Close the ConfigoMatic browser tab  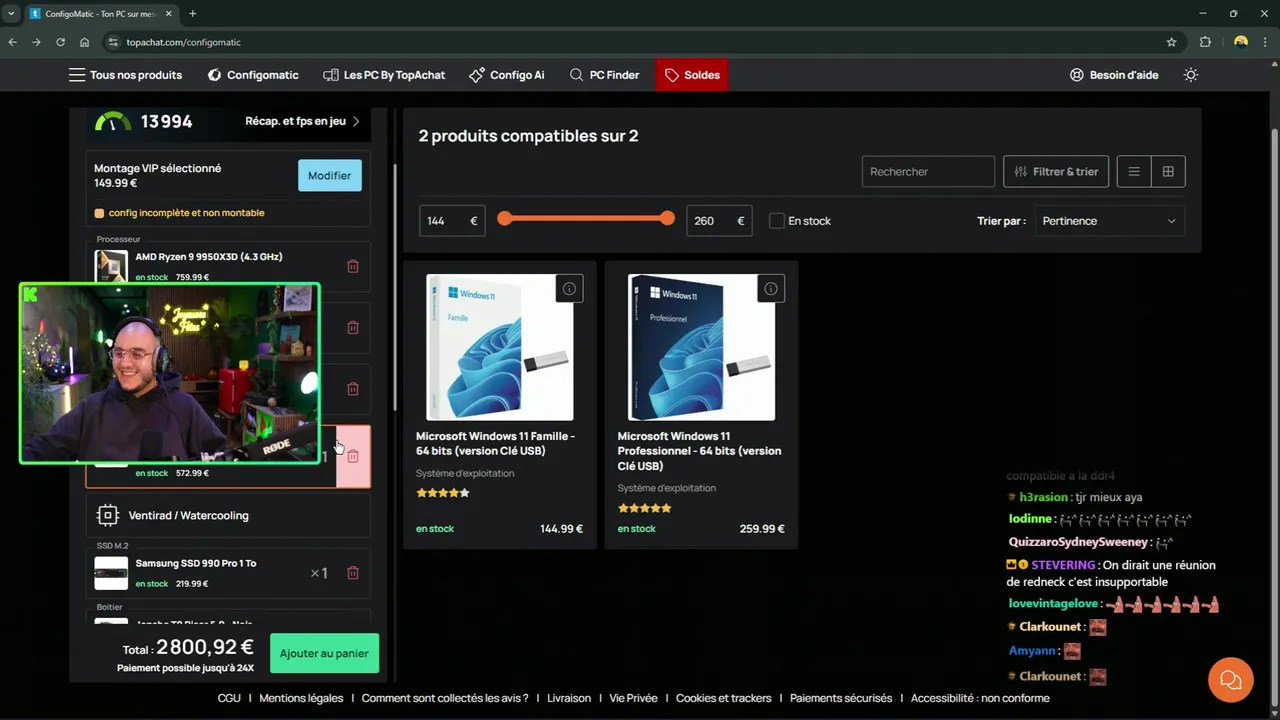168,14
